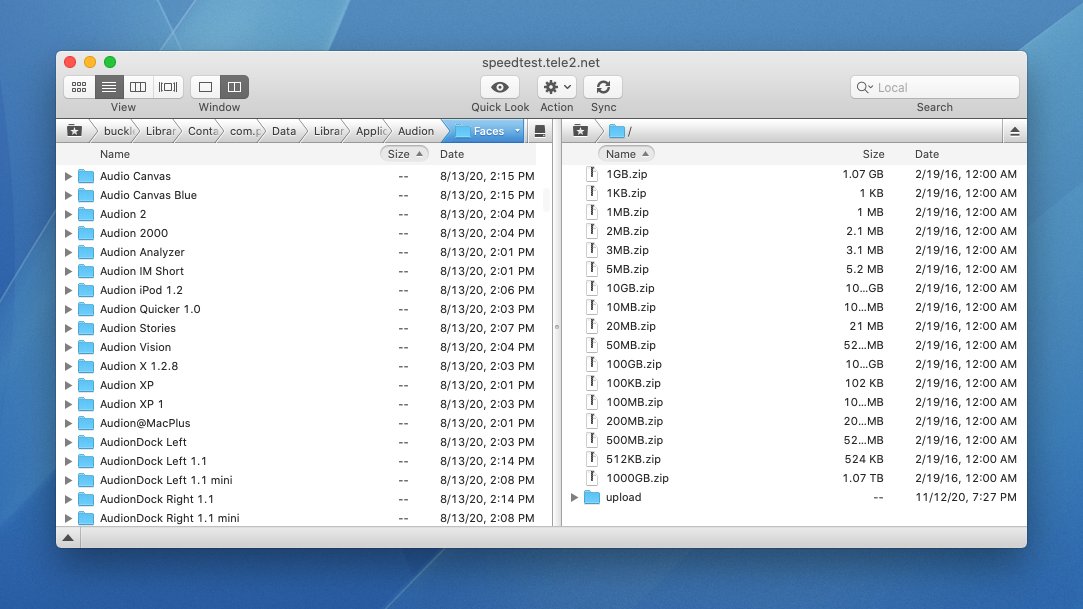Select Audion 2 folder icon

point(86,214)
